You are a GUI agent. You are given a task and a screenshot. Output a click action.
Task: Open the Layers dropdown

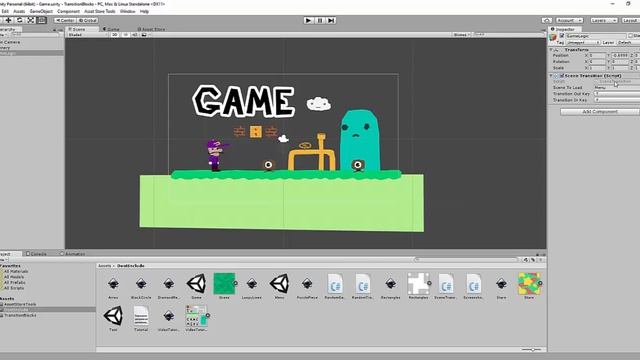click(x=603, y=20)
